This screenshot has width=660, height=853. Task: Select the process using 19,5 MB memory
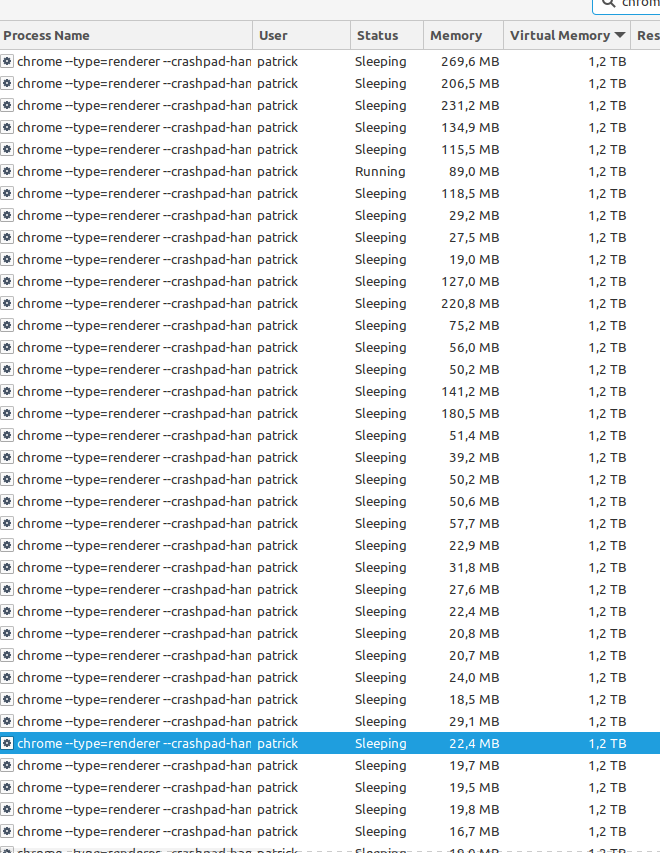(x=330, y=788)
